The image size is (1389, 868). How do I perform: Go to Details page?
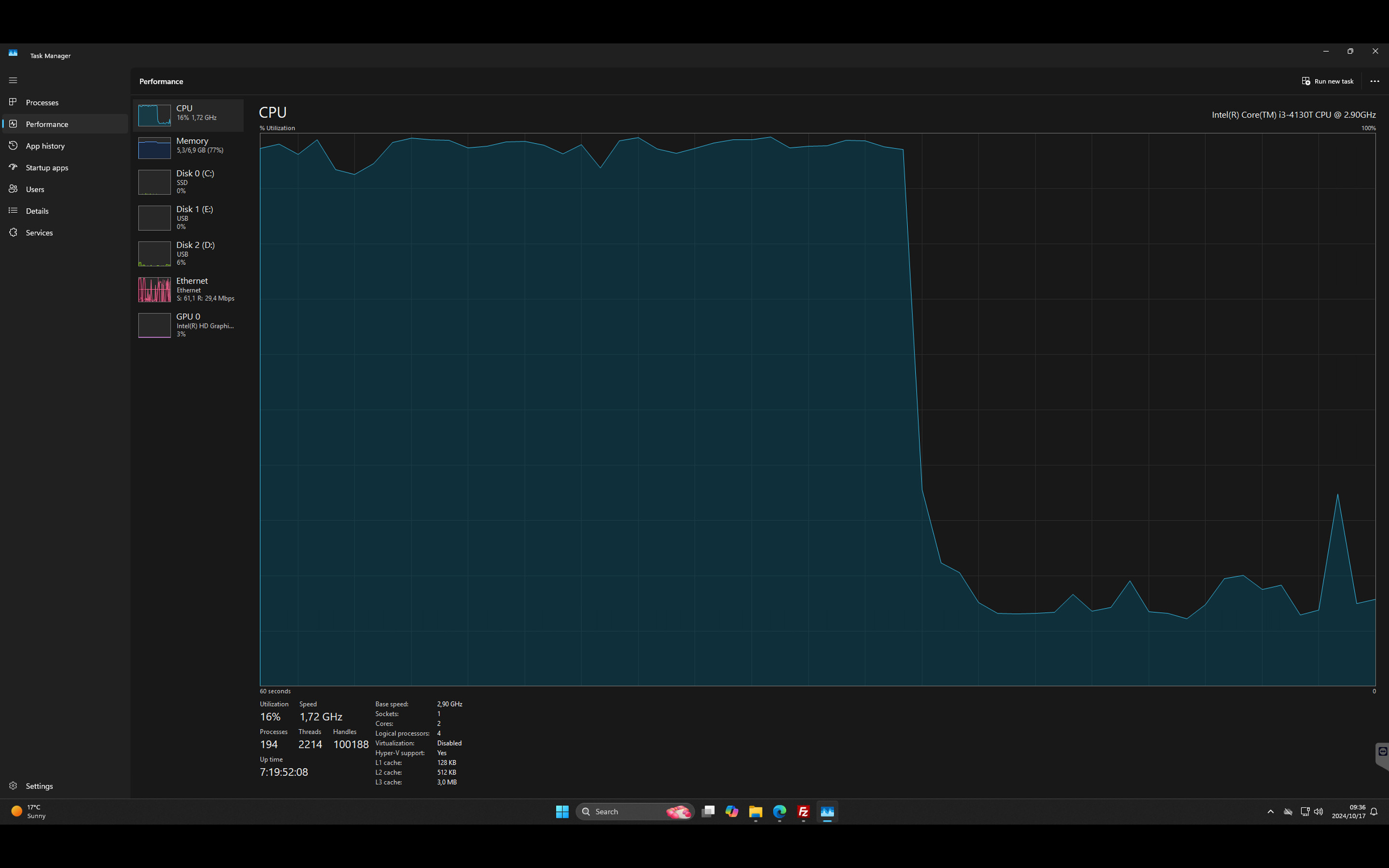[65, 211]
